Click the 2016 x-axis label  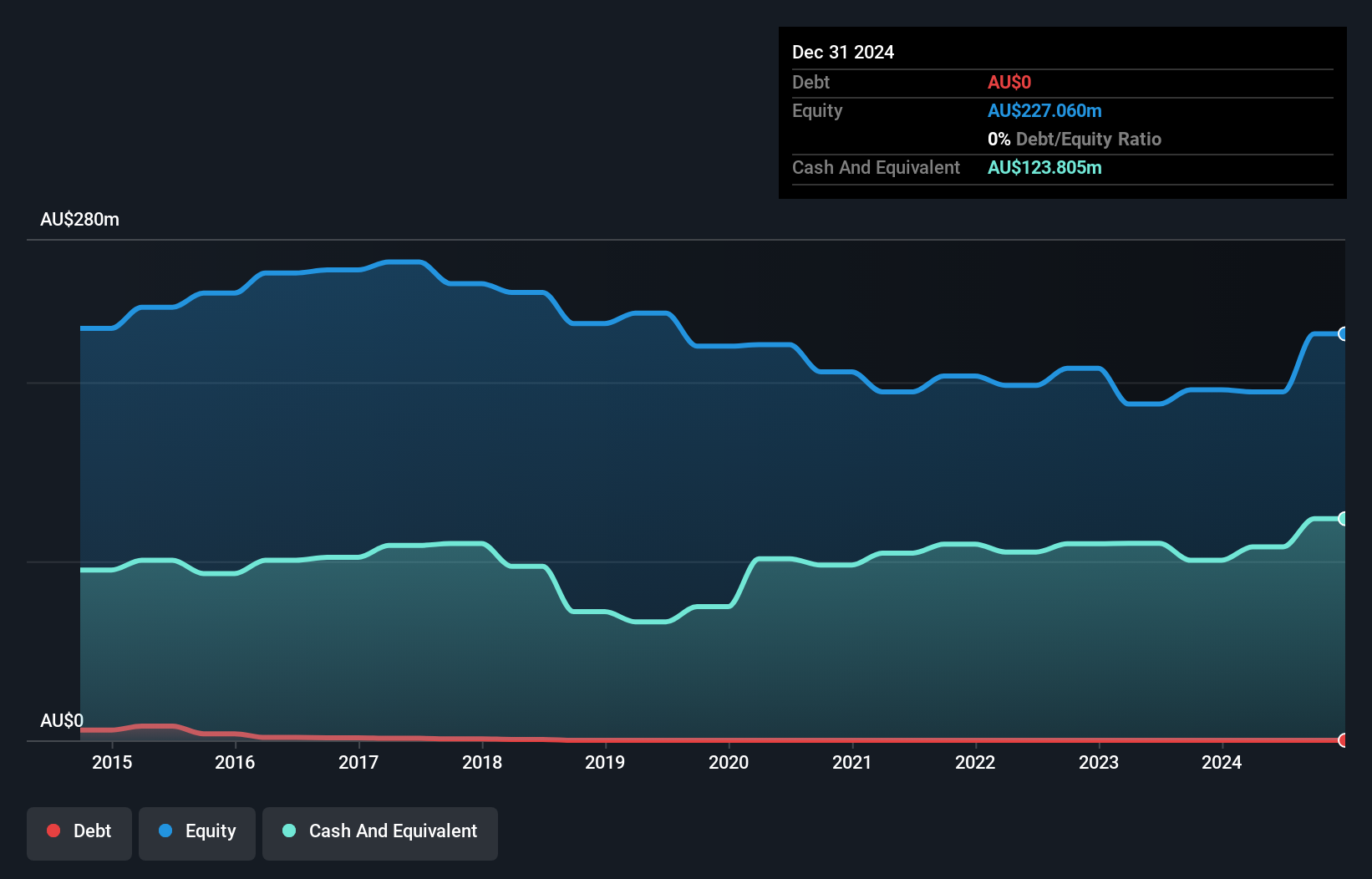(x=235, y=763)
